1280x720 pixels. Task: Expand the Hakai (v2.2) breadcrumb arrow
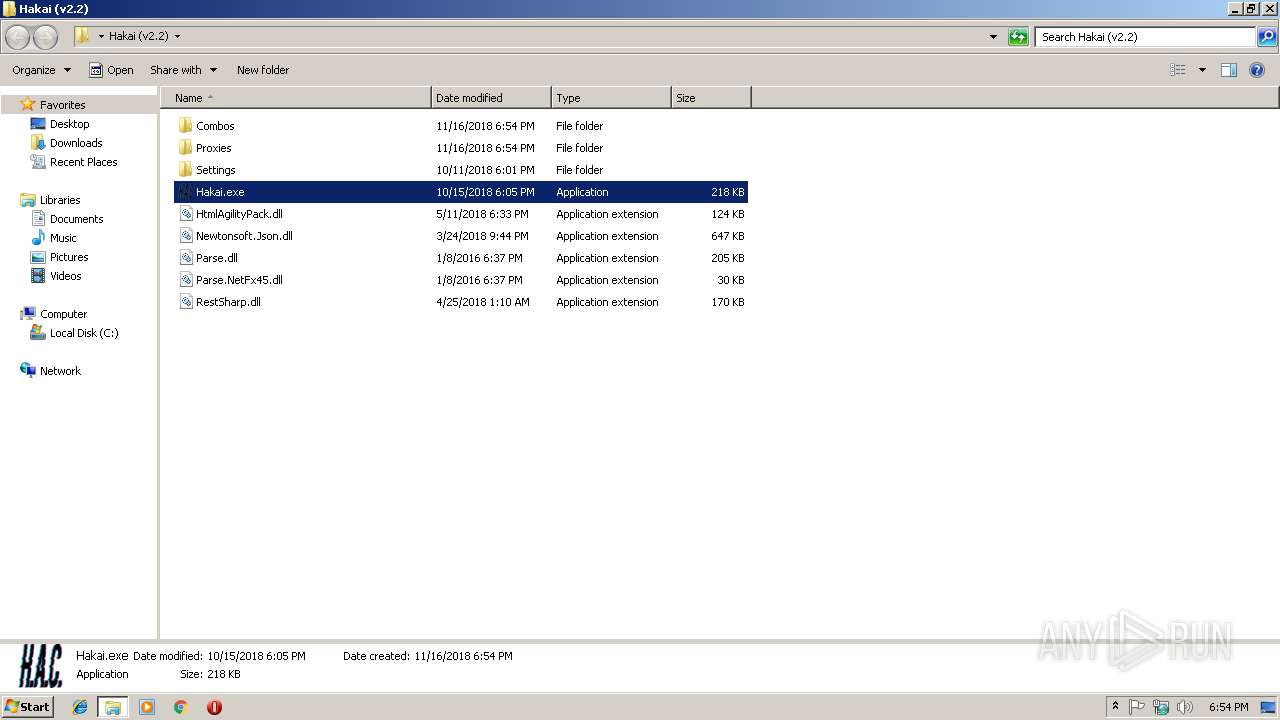[177, 37]
